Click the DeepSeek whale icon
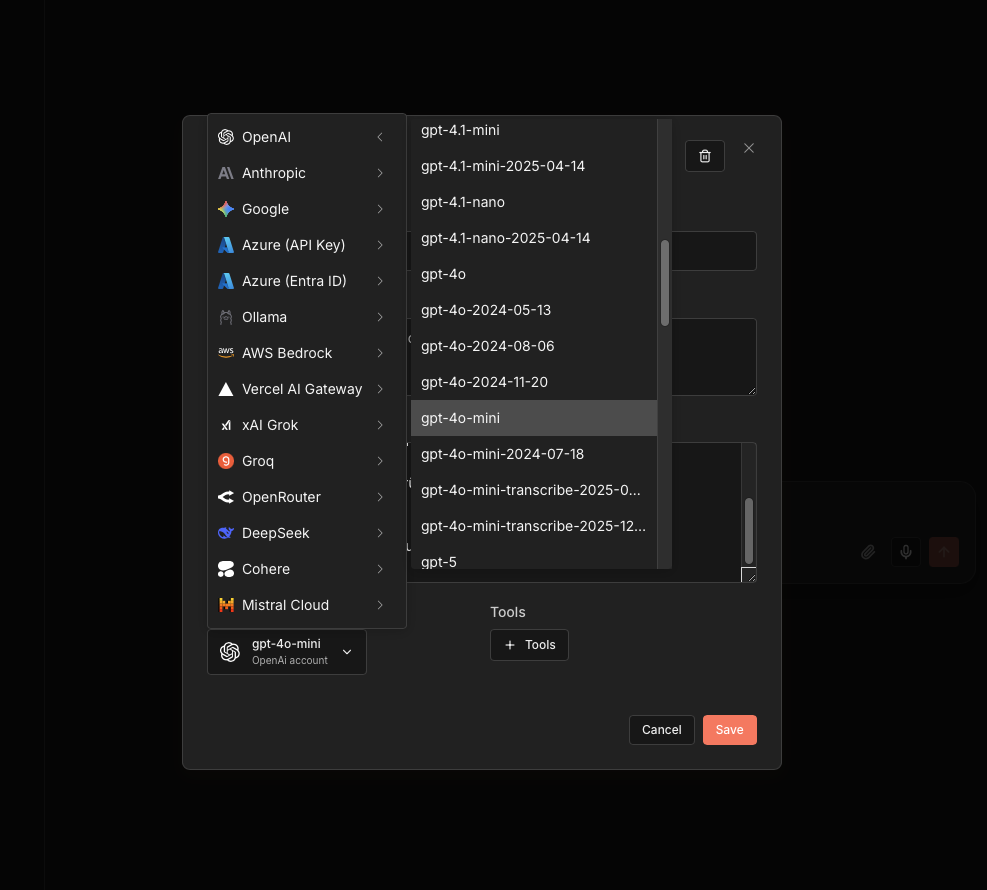Screen dimensions: 987x890 [x=226, y=533]
